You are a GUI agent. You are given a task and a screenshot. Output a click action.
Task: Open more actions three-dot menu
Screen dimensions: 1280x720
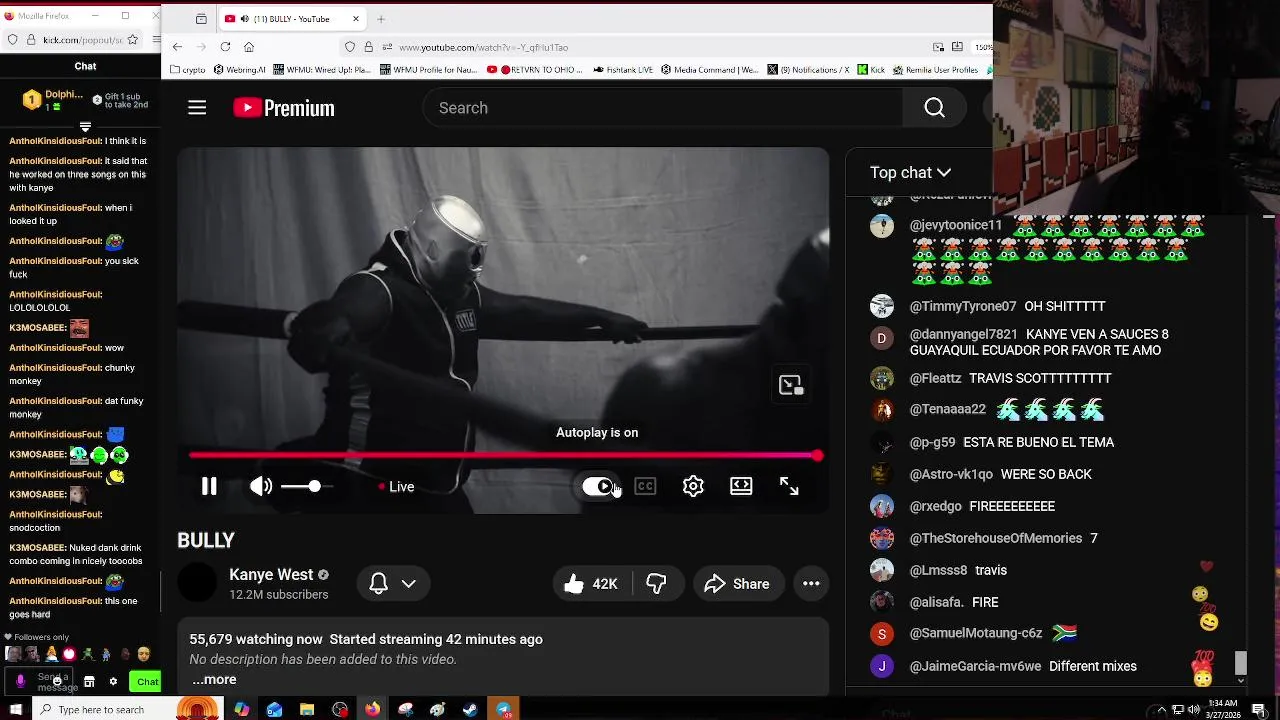tap(811, 584)
